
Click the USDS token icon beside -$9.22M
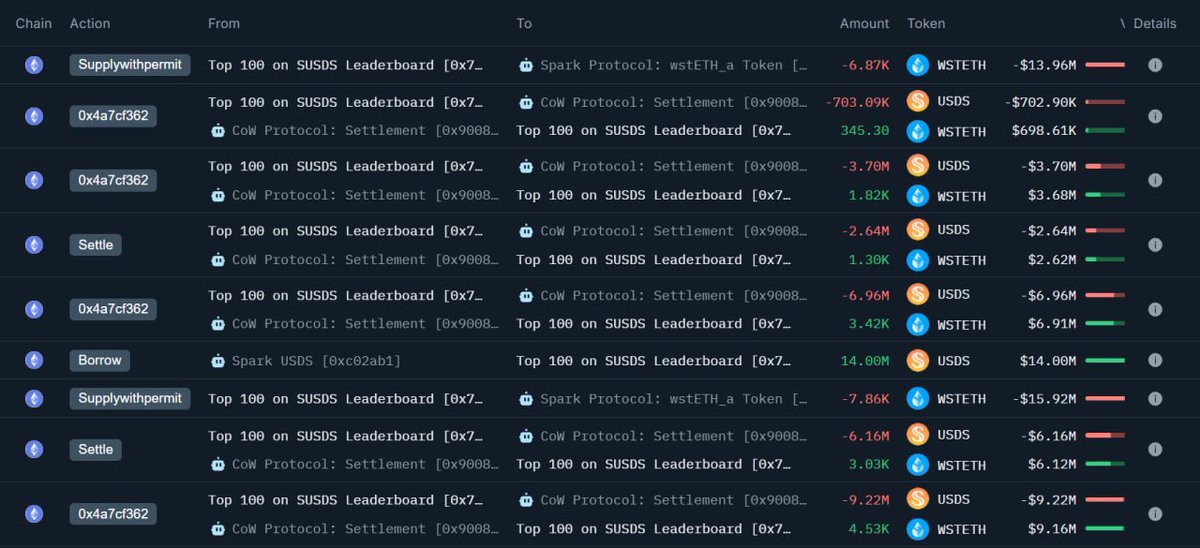coord(918,498)
